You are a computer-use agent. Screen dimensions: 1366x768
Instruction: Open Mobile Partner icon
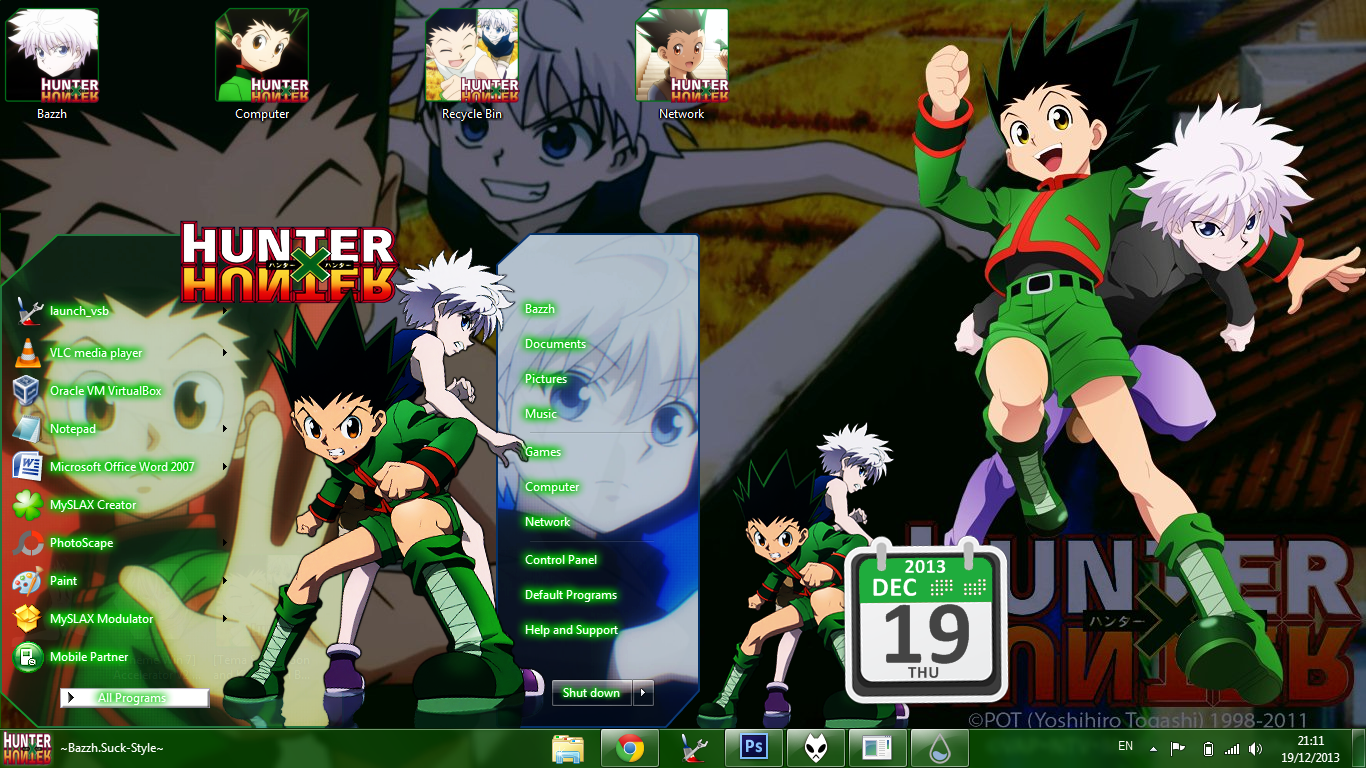[x=27, y=657]
